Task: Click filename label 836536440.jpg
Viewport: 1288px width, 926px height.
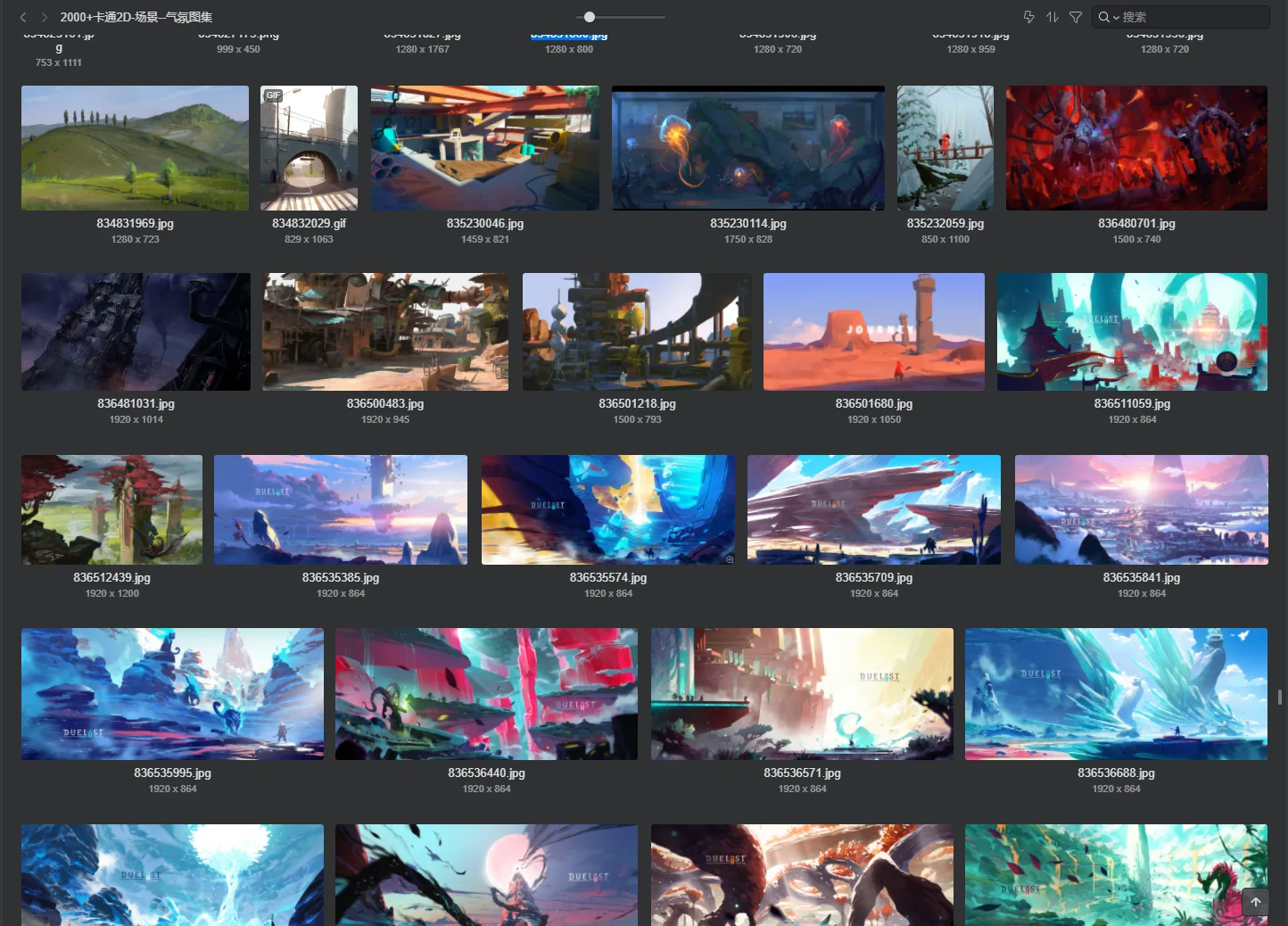Action: click(486, 773)
